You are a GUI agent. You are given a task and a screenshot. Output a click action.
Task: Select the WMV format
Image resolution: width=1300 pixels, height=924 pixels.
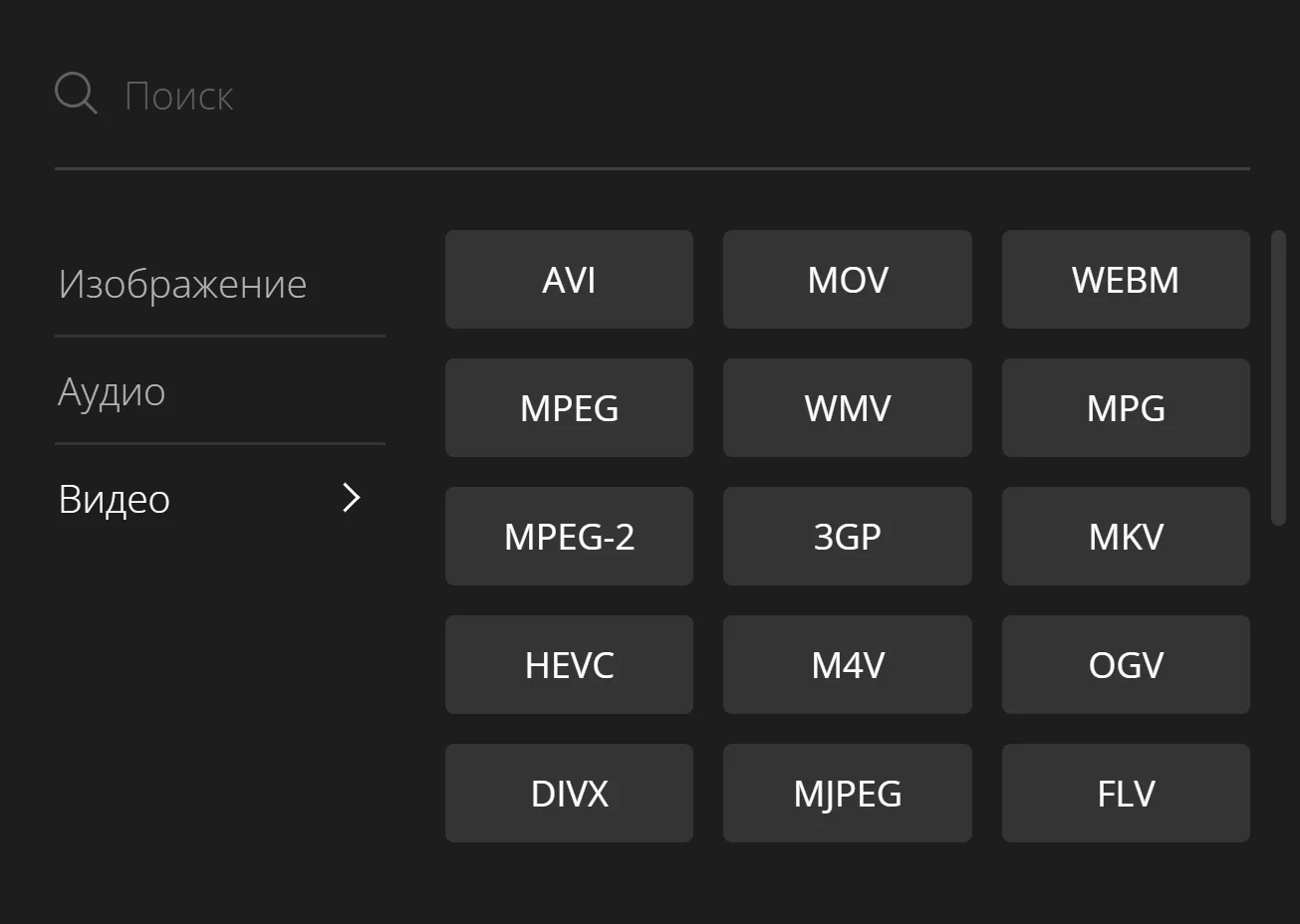click(x=847, y=408)
